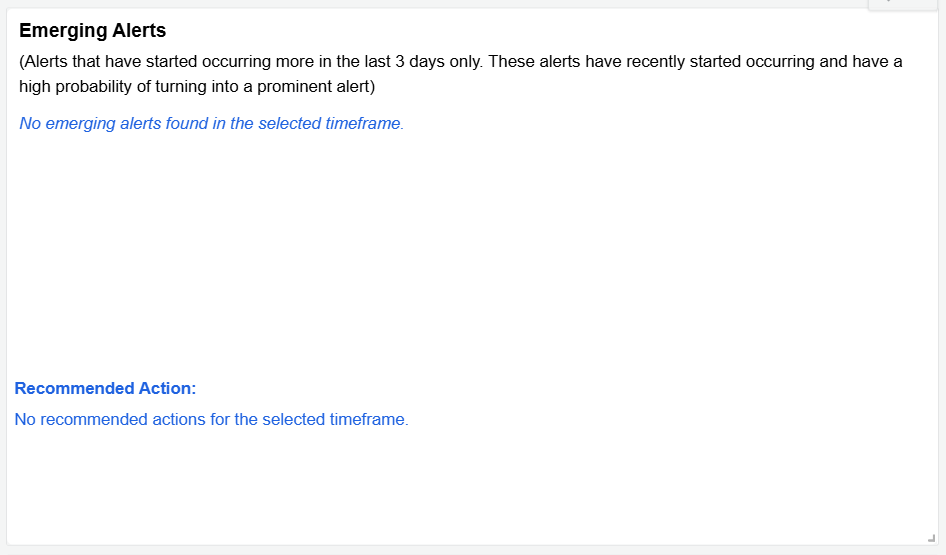Click the "Recommended Action:" heading
The height and width of the screenshot is (555, 946).
(x=105, y=388)
